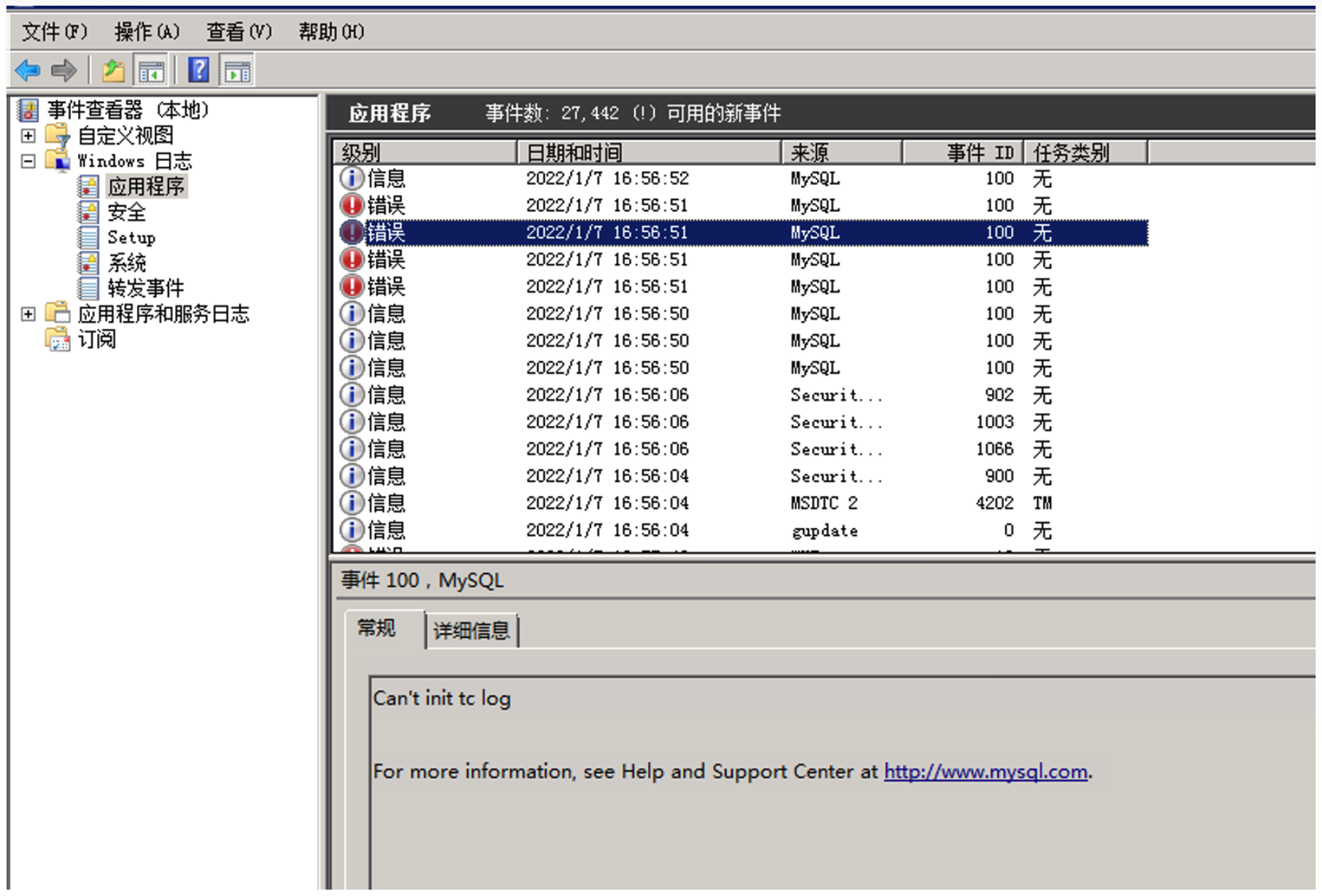Select 订阅 in the tree
The width and height of the screenshot is (1322, 896).
click(x=96, y=339)
